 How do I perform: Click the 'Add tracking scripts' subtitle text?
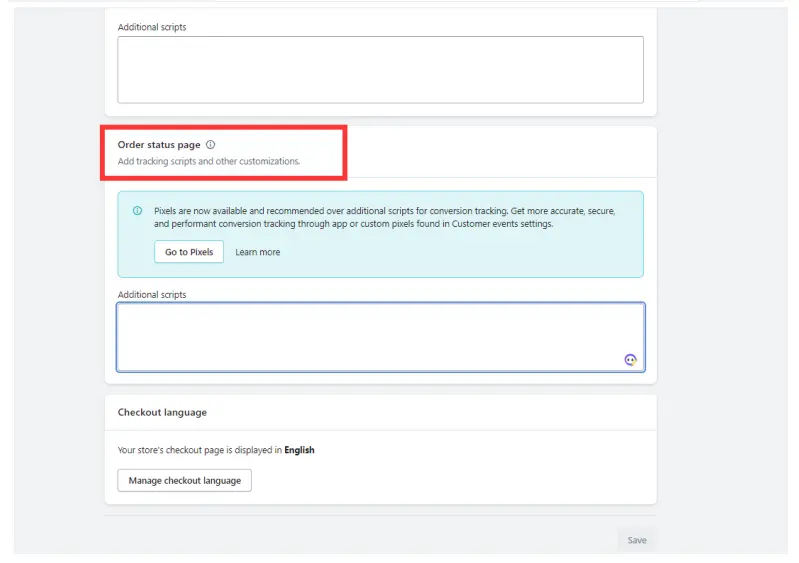point(208,161)
